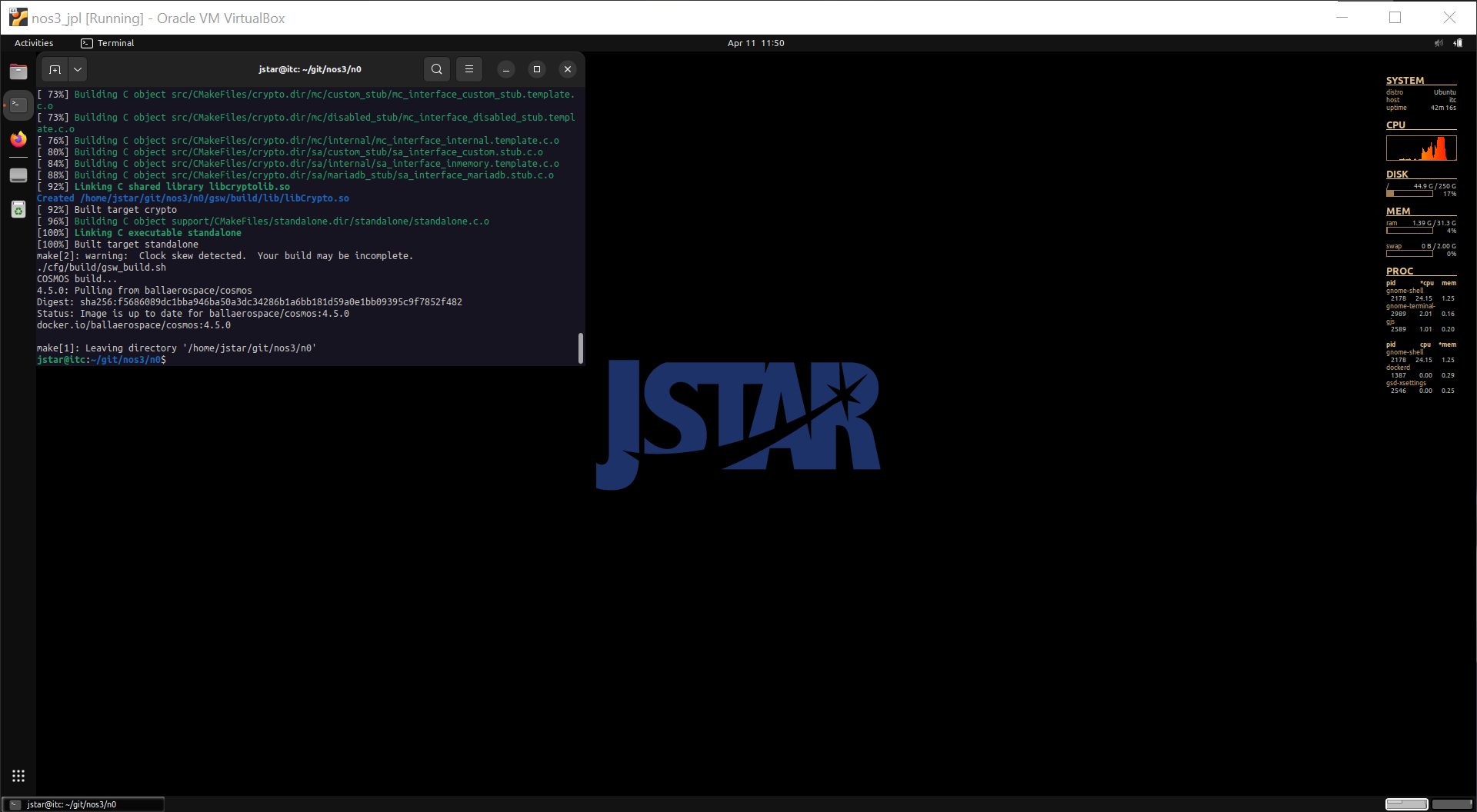1477x812 pixels.
Task: Click the PROC heading in the monitor widget
Action: [1399, 271]
